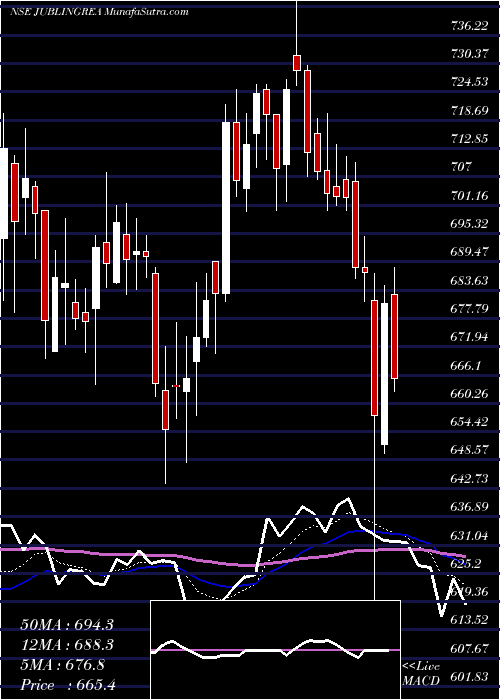Click the 607.67 price axis label
Image resolution: width=500 pixels, height=700 pixels.
coord(469,648)
